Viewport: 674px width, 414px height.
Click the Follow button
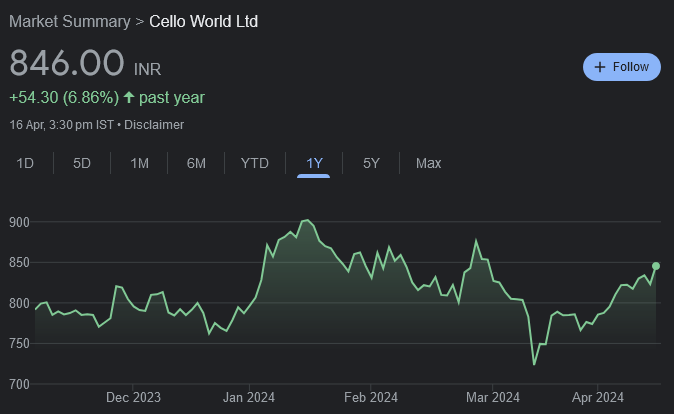(x=622, y=67)
